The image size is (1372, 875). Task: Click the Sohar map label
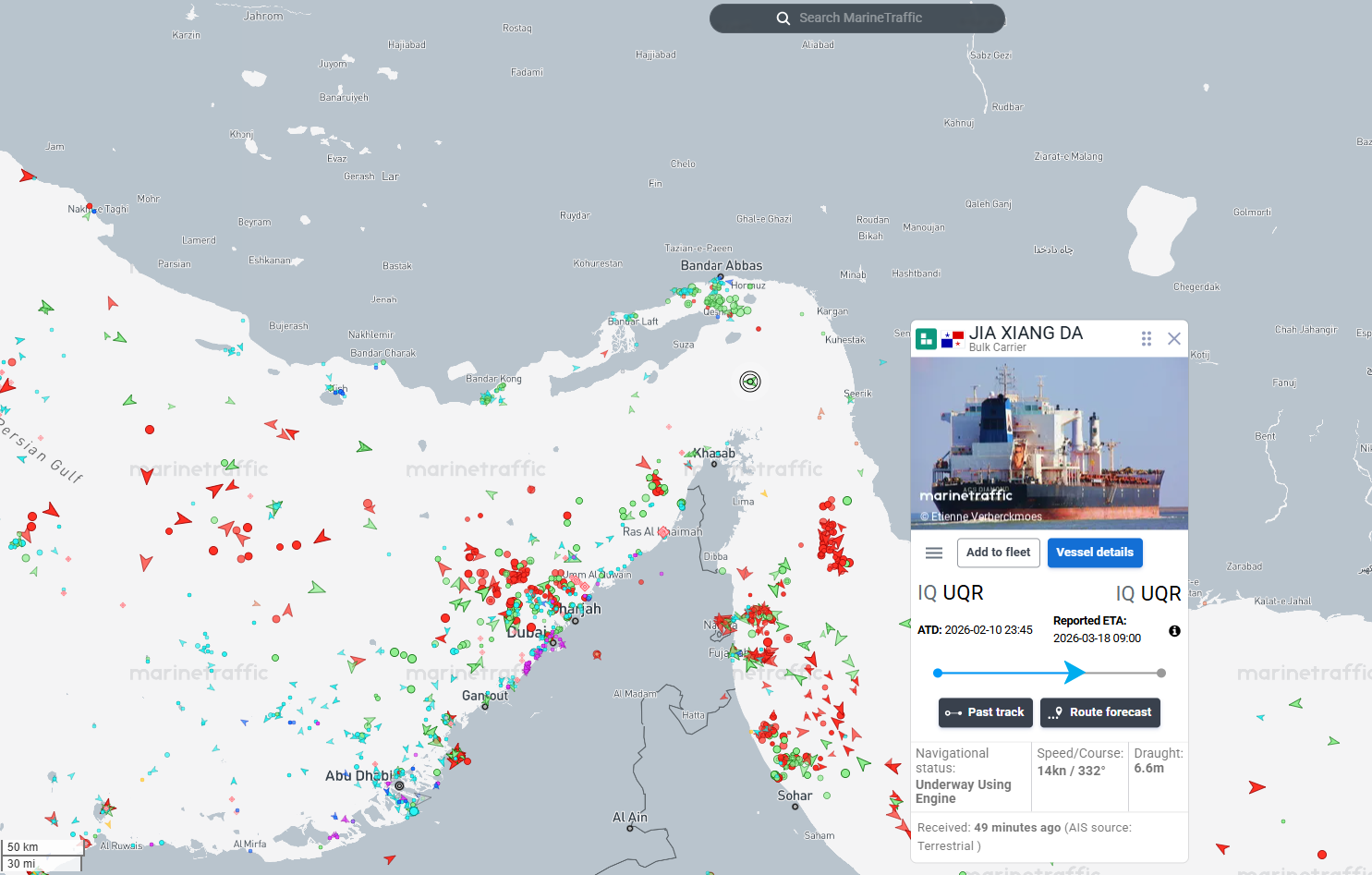click(x=795, y=796)
